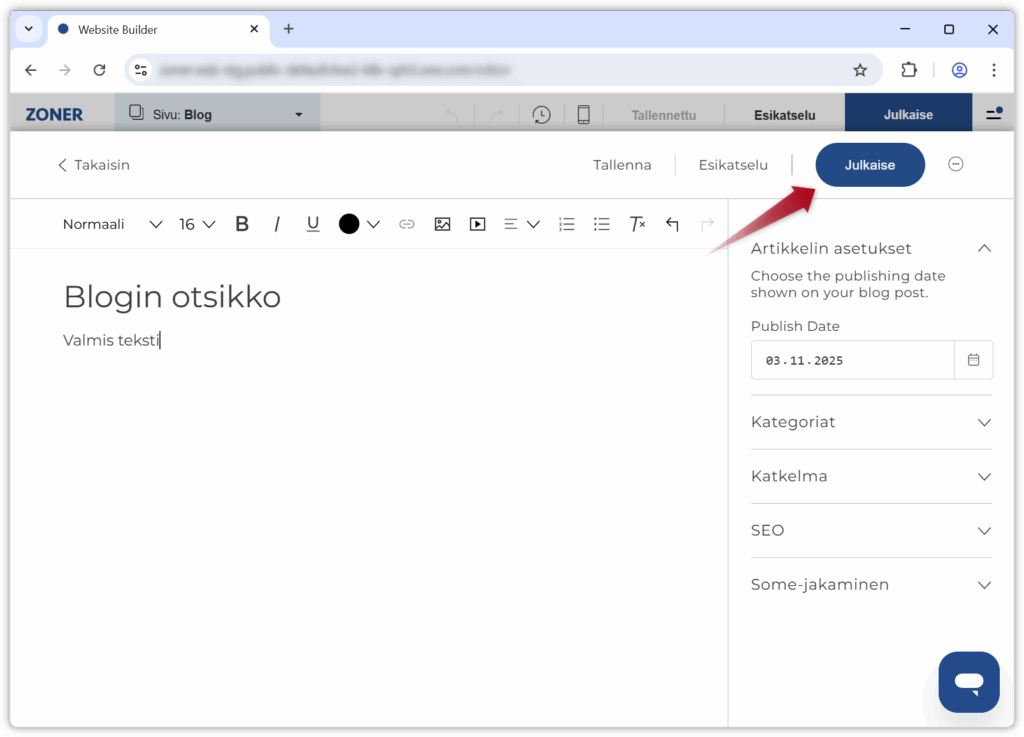Toggle bold text formatting
Image resolution: width=1024 pixels, height=737 pixels.
[242, 224]
